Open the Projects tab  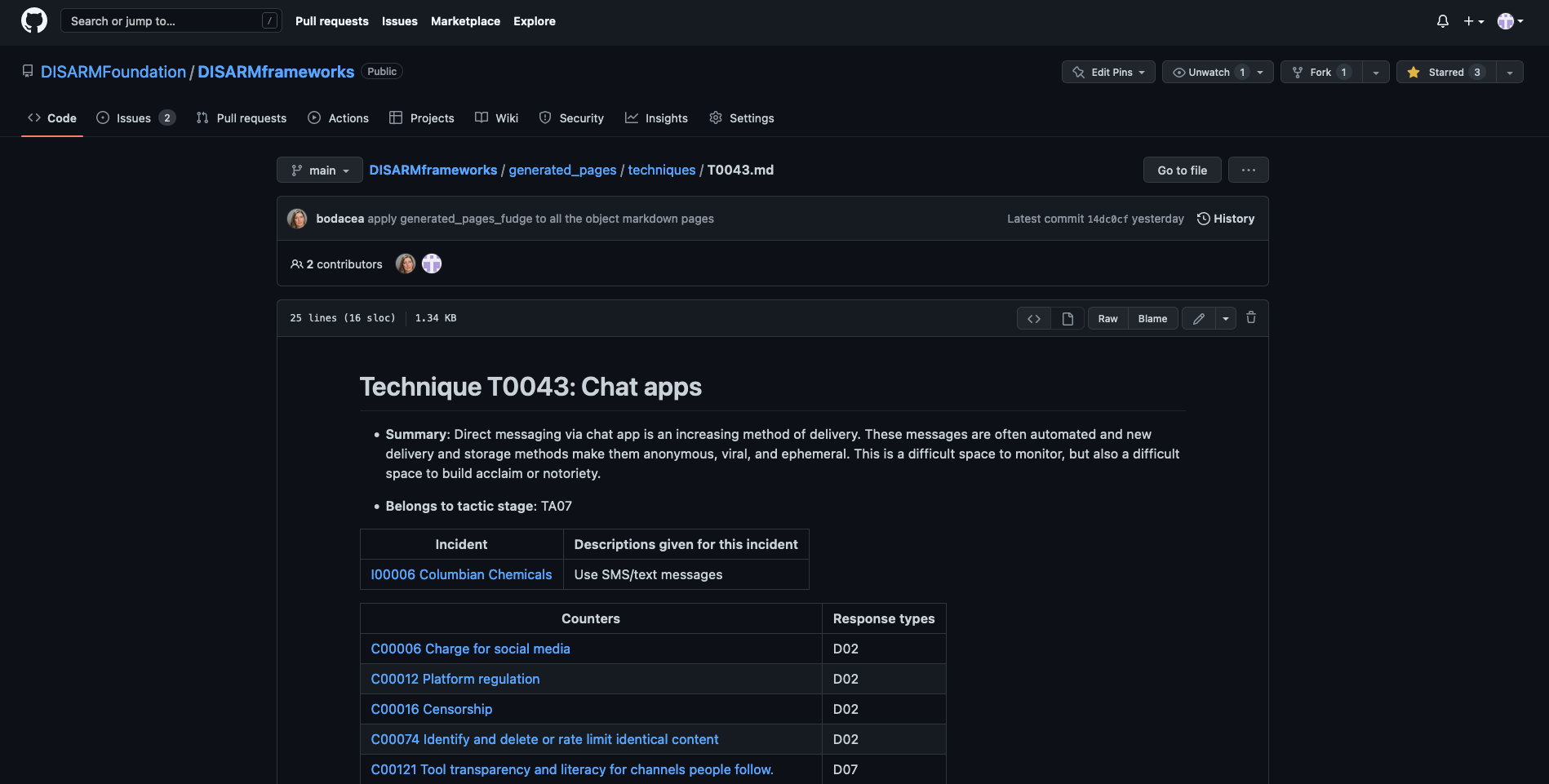click(422, 117)
